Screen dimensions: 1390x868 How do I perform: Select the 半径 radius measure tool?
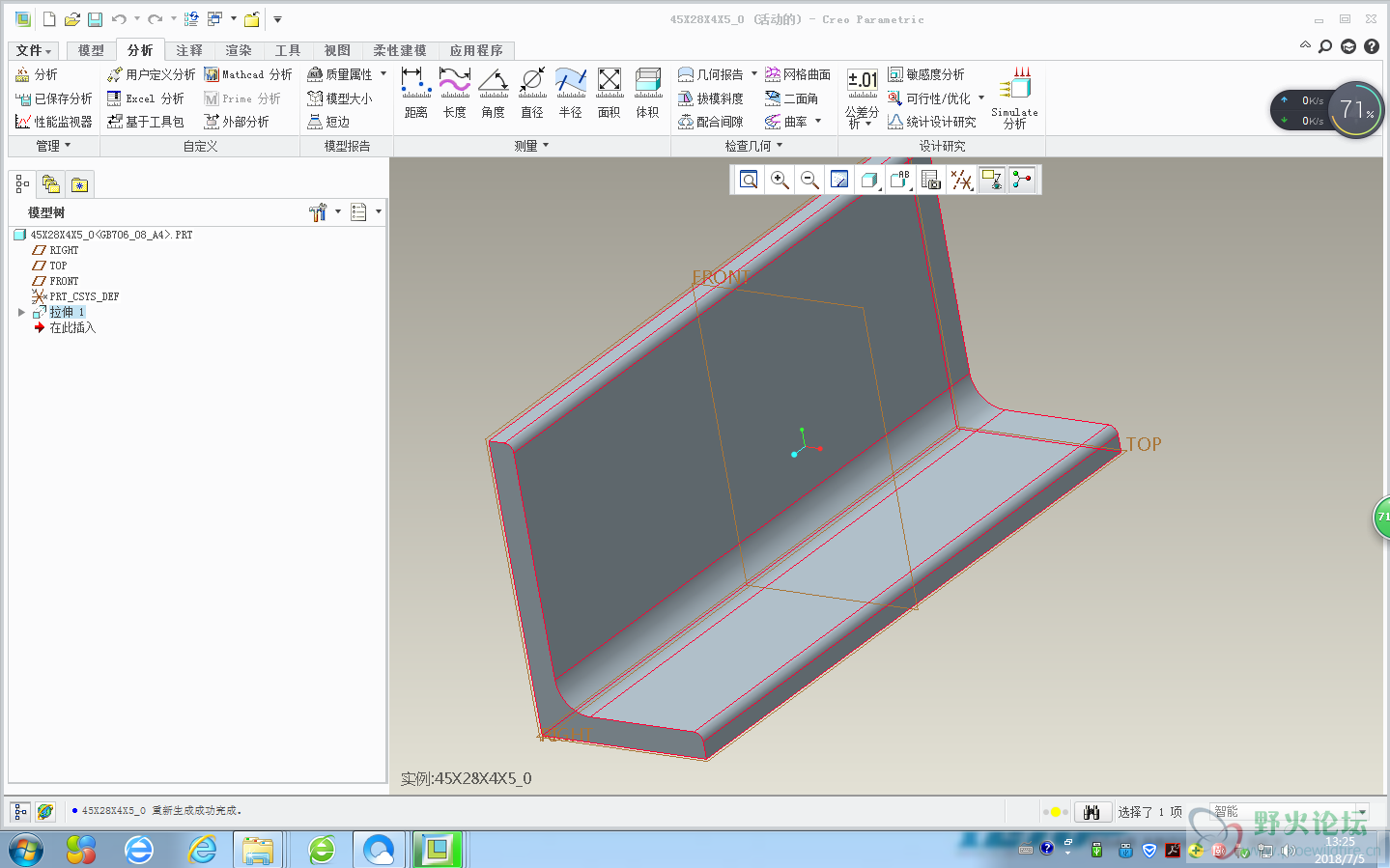(x=571, y=94)
